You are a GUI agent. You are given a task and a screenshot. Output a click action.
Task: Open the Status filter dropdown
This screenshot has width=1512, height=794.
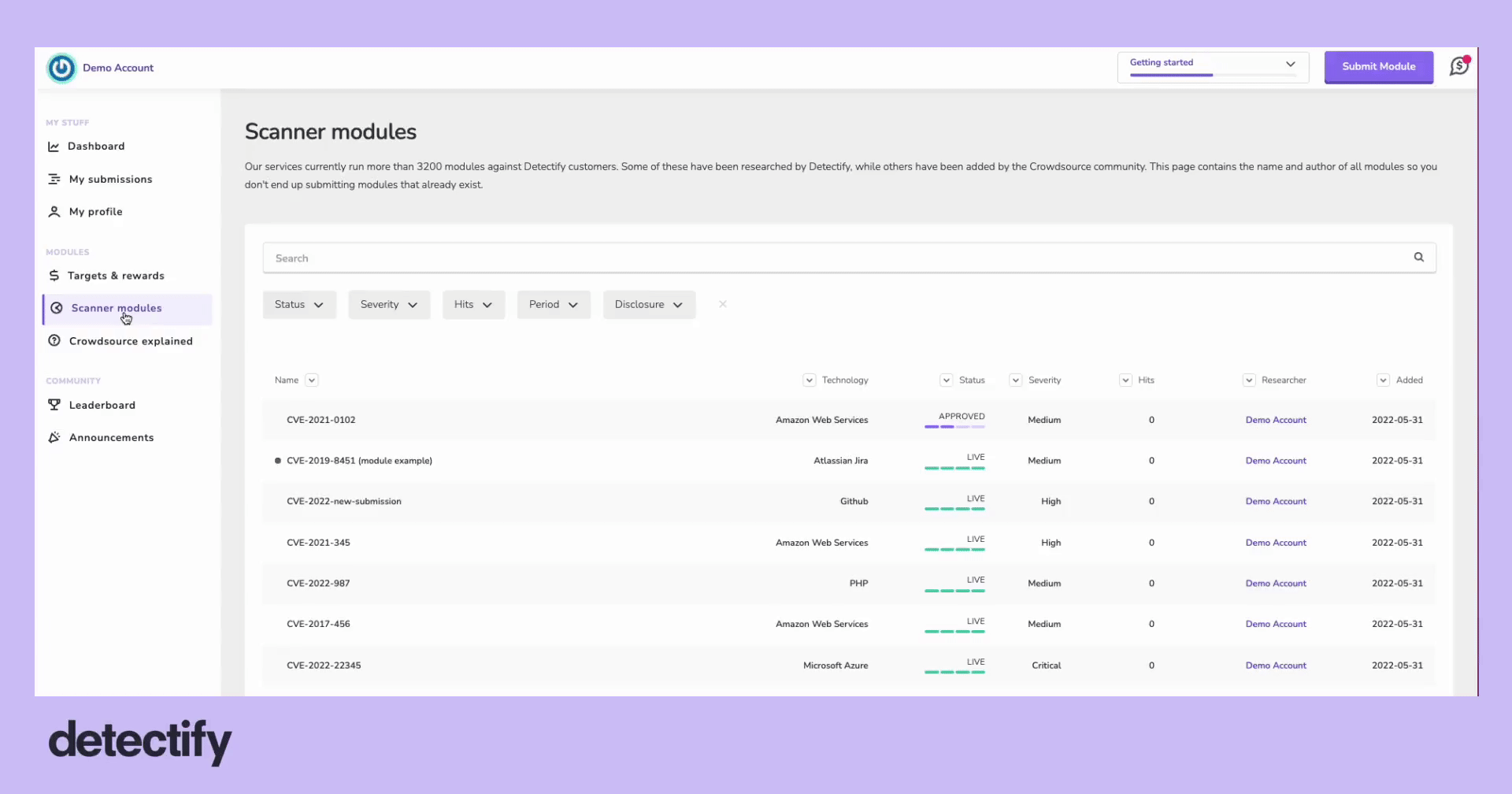click(x=299, y=305)
